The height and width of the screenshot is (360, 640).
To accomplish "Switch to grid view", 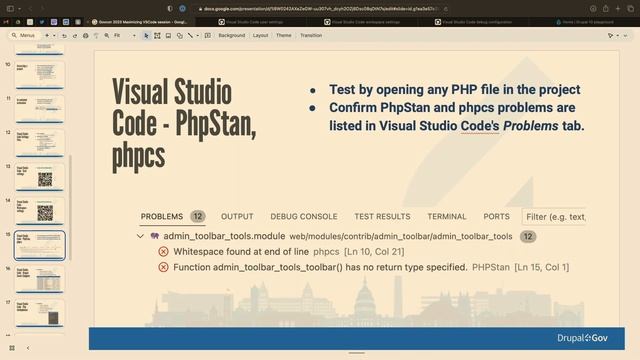I will click(12, 348).
